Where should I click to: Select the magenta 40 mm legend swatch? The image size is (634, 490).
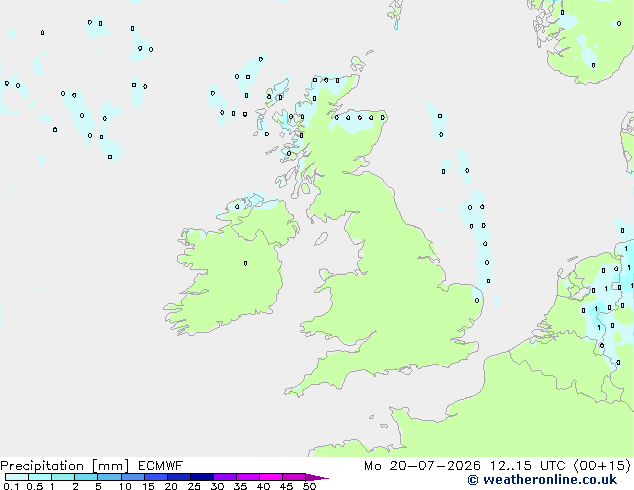click(271, 477)
